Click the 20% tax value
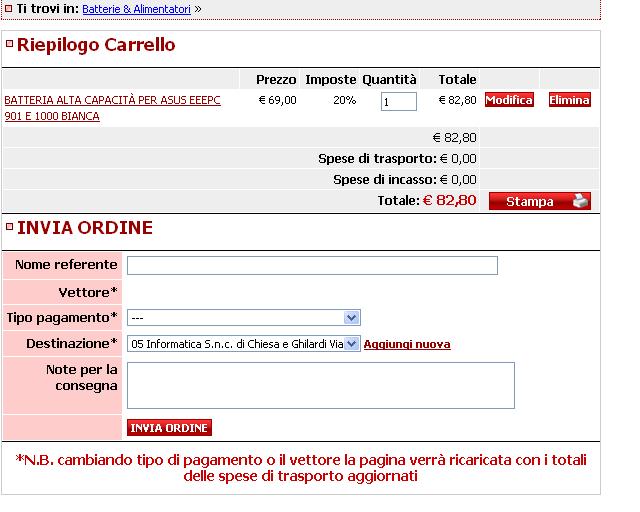The height and width of the screenshot is (512, 640). pyautogui.click(x=344, y=100)
